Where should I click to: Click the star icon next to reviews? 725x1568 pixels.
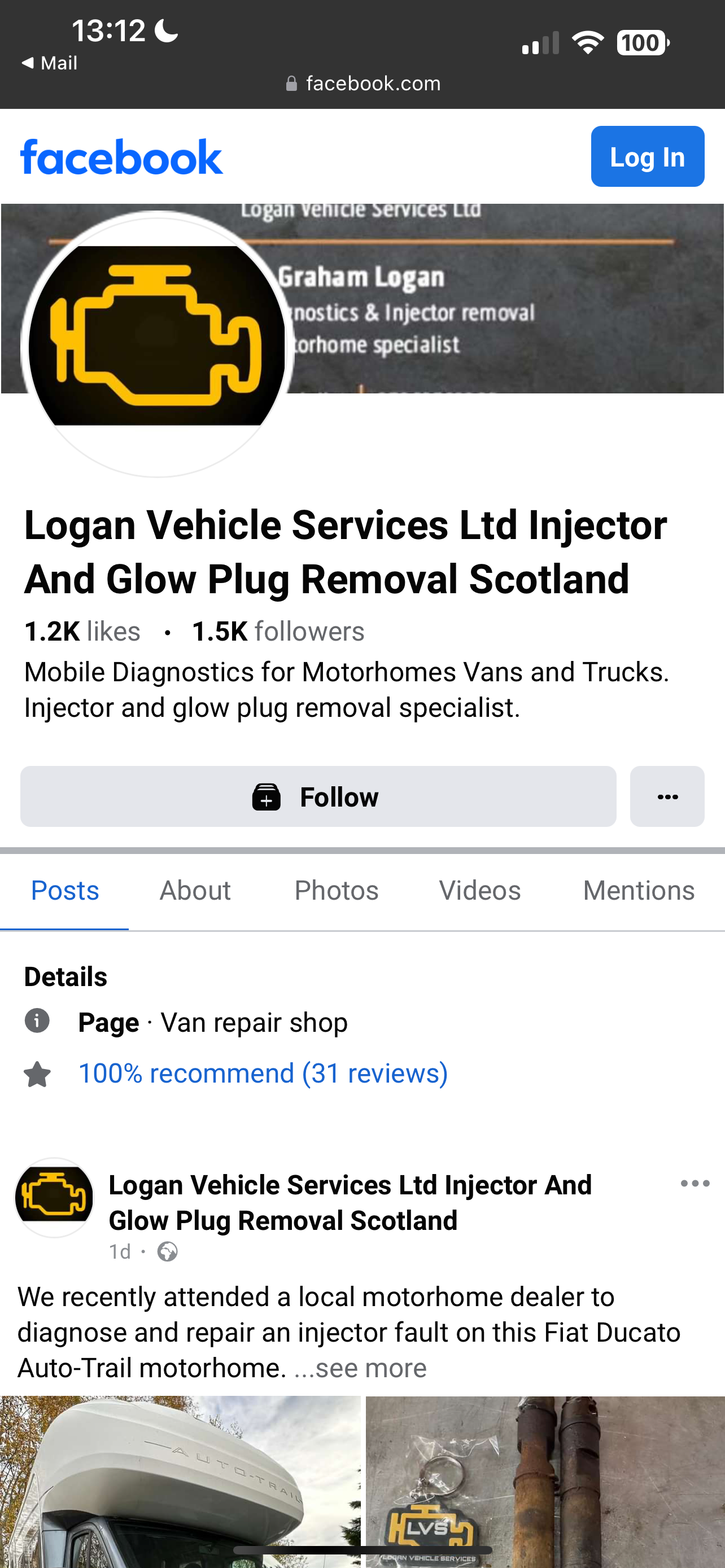point(37,1074)
